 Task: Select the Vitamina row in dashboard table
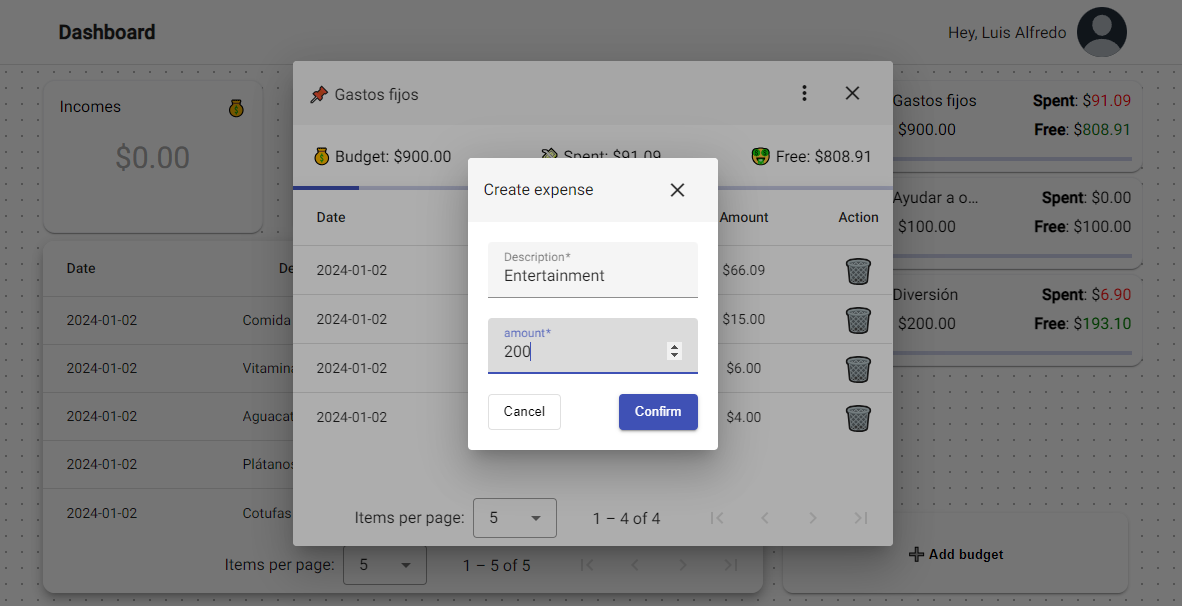pos(168,369)
